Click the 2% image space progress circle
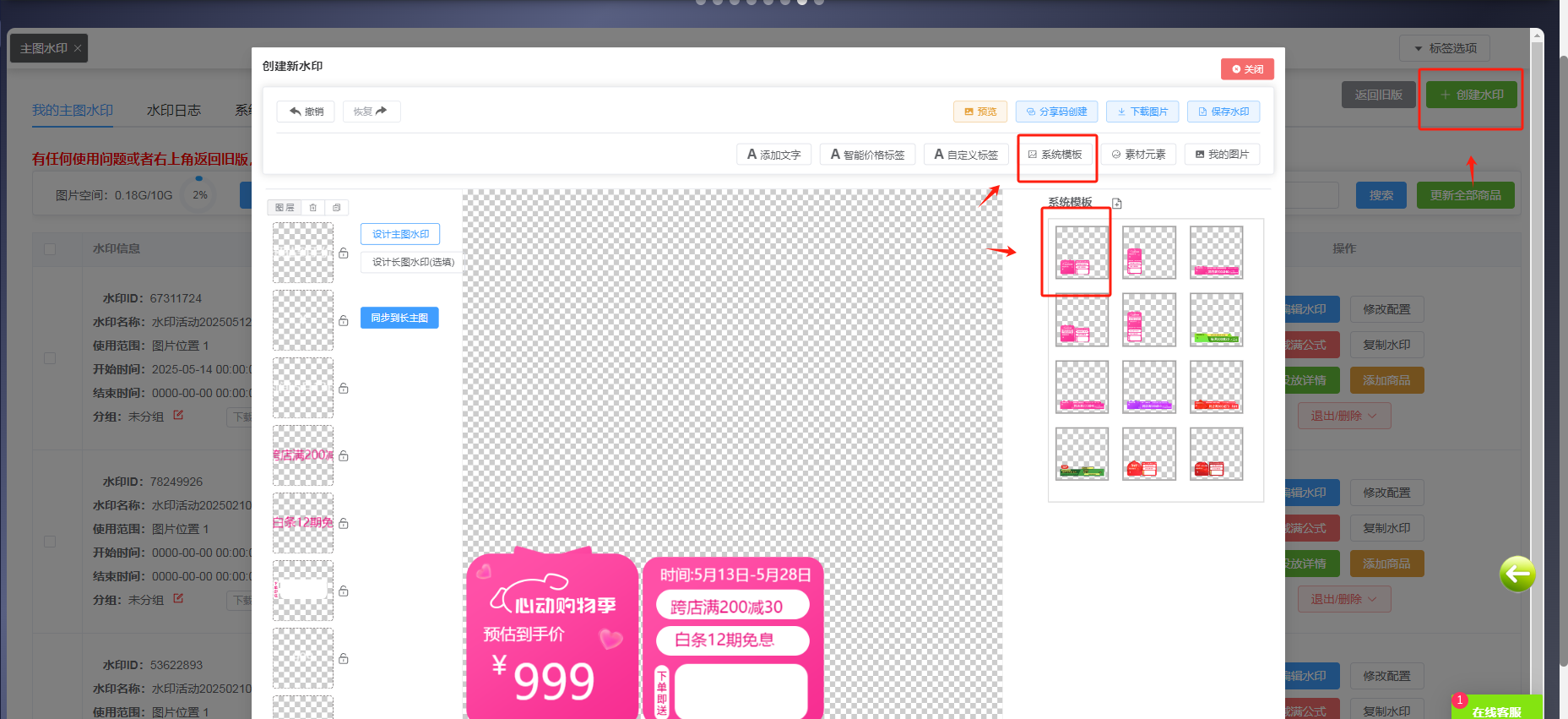This screenshot has width=1568, height=719. tap(199, 195)
